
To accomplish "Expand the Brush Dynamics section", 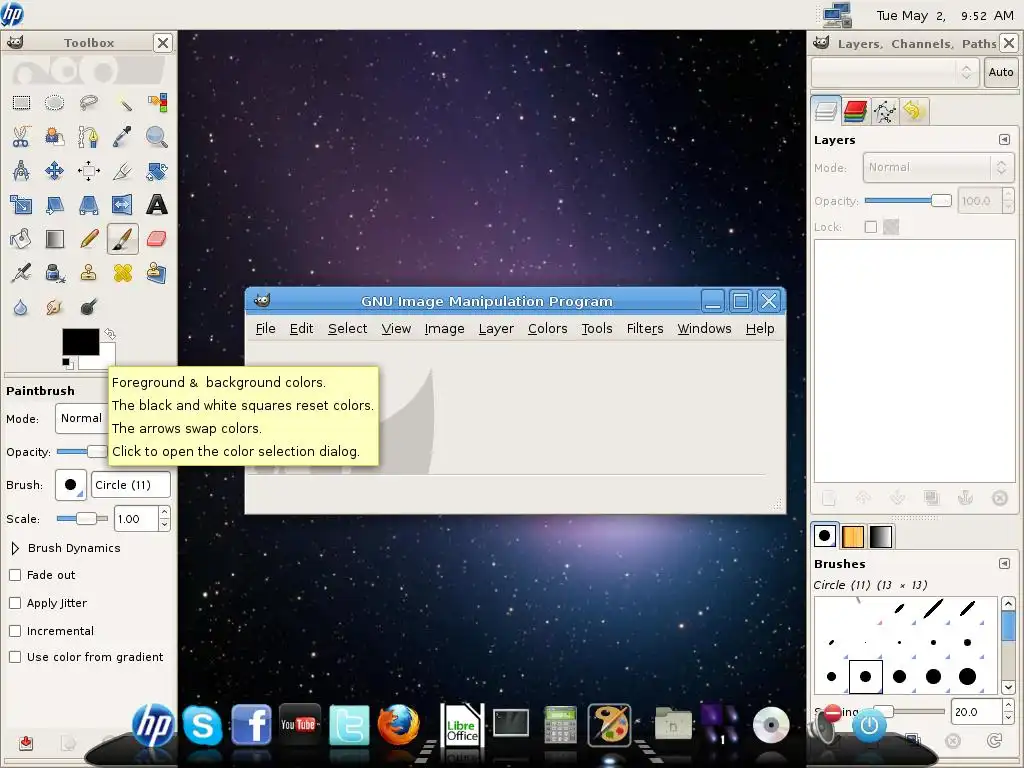I will tap(15, 548).
